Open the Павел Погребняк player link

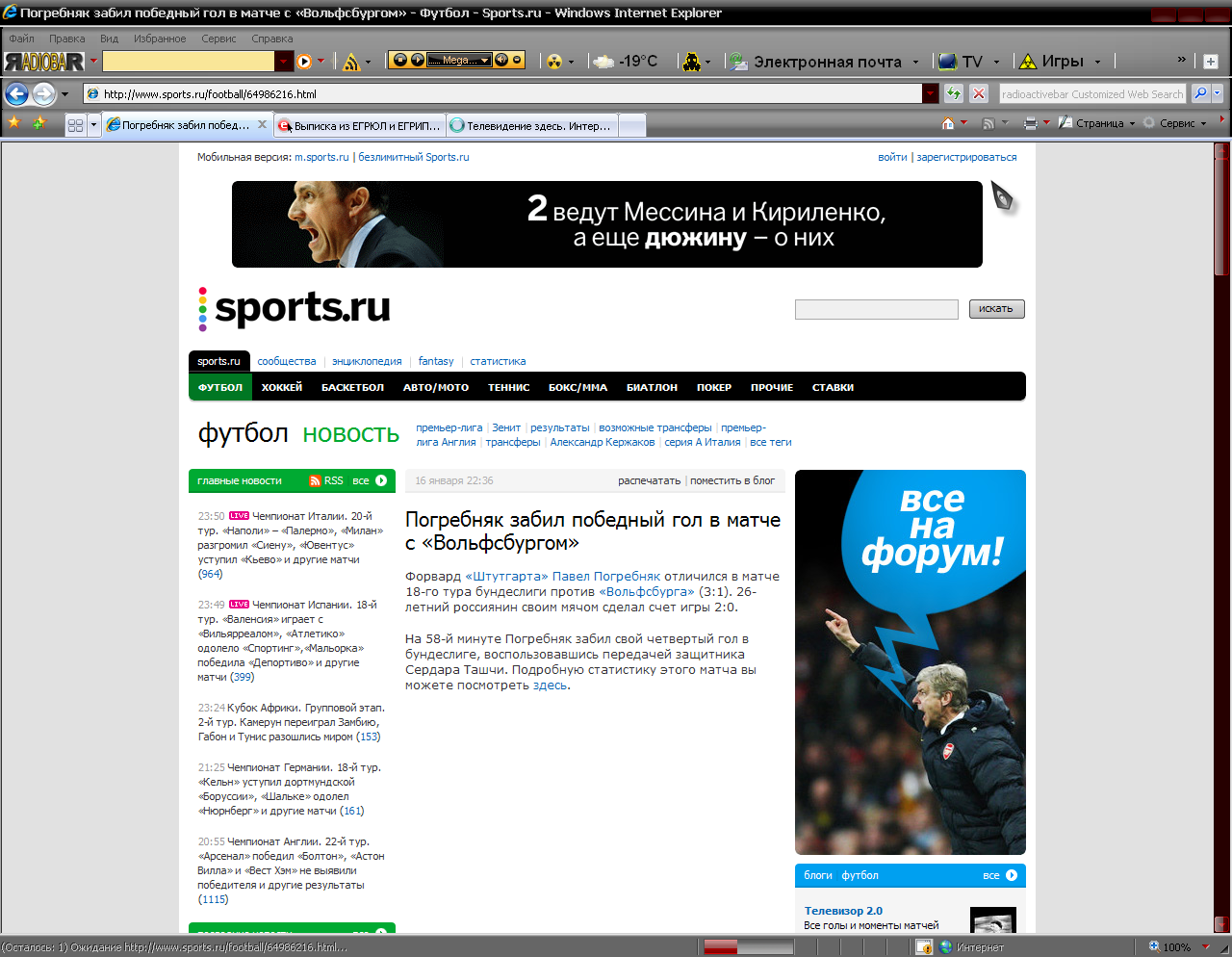[x=606, y=577]
